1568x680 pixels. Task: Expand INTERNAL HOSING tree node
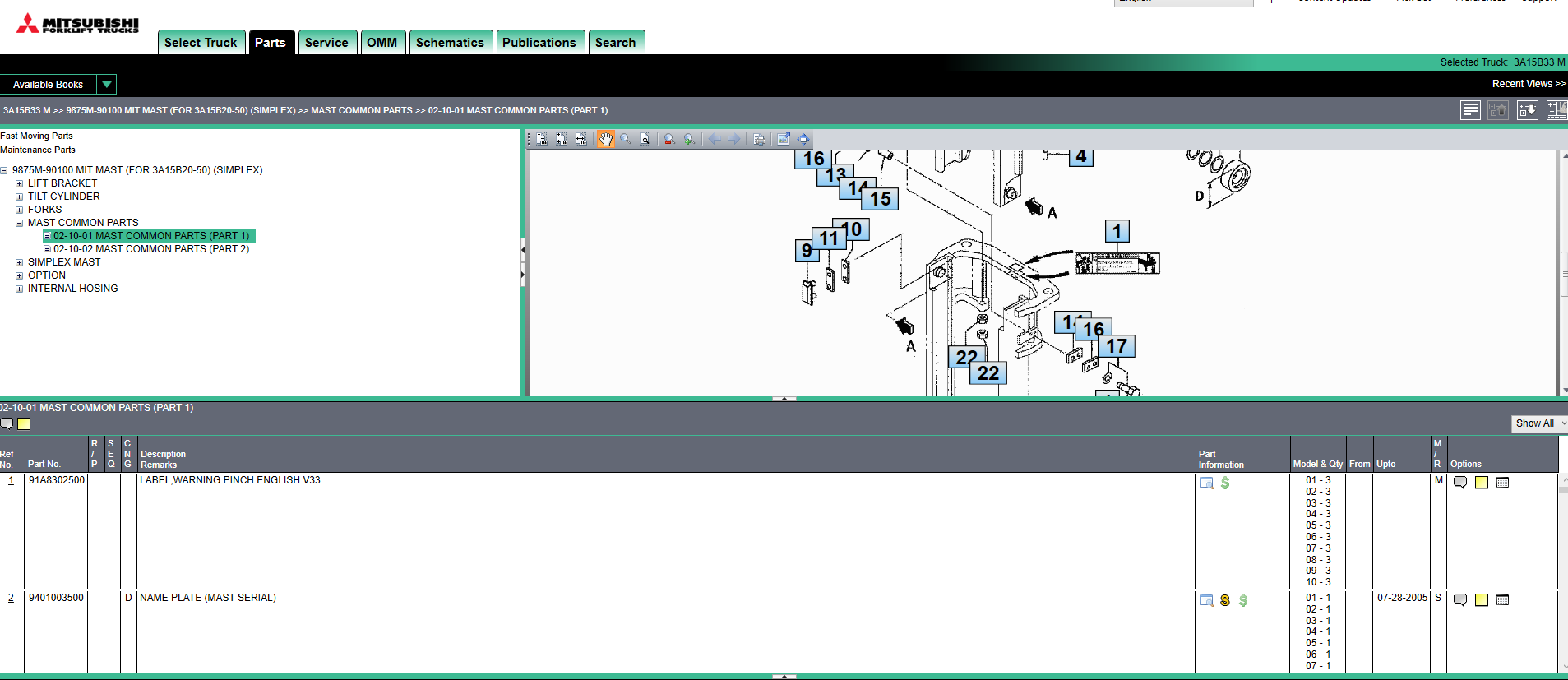(x=20, y=289)
